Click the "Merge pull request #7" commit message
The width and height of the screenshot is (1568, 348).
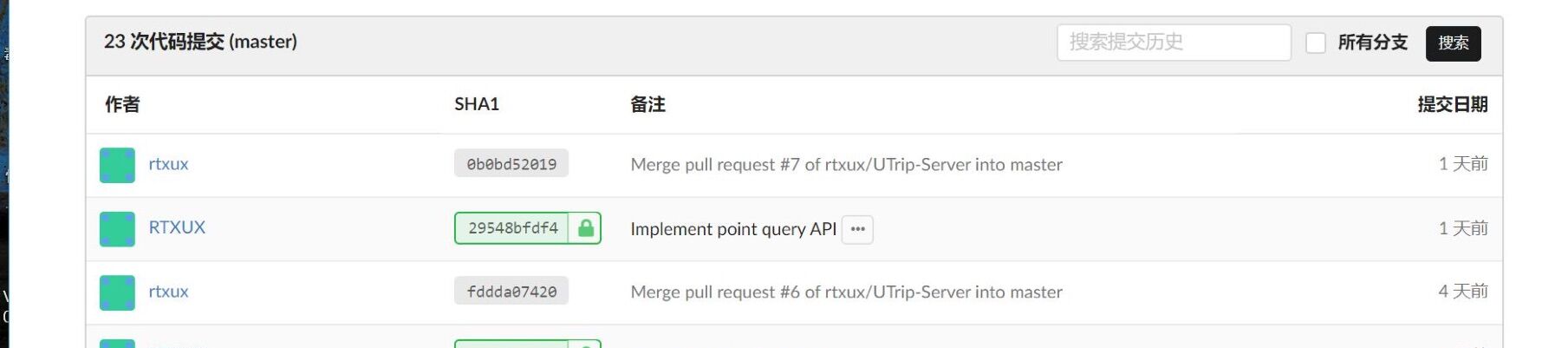(845, 165)
